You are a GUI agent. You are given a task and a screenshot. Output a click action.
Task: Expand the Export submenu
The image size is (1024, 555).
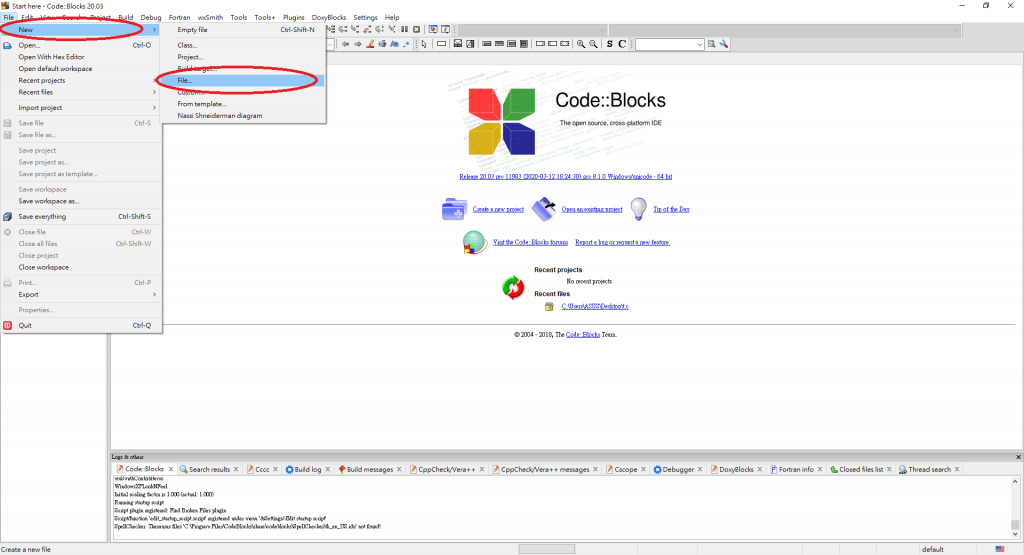point(155,294)
